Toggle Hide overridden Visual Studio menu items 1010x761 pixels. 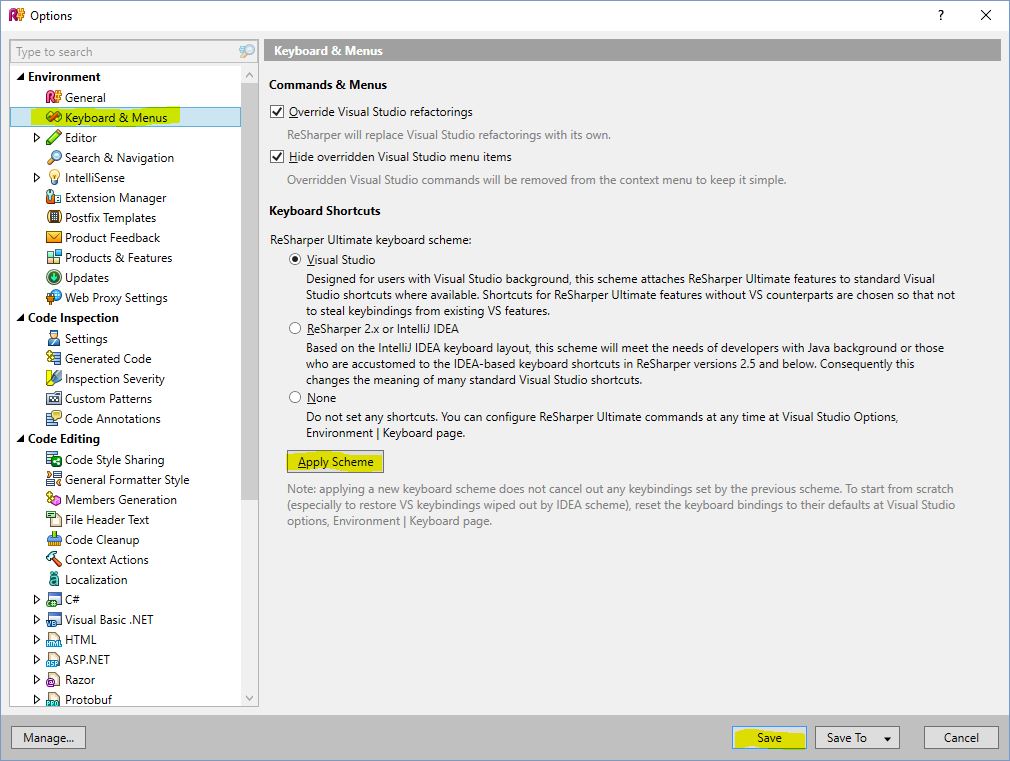point(277,157)
